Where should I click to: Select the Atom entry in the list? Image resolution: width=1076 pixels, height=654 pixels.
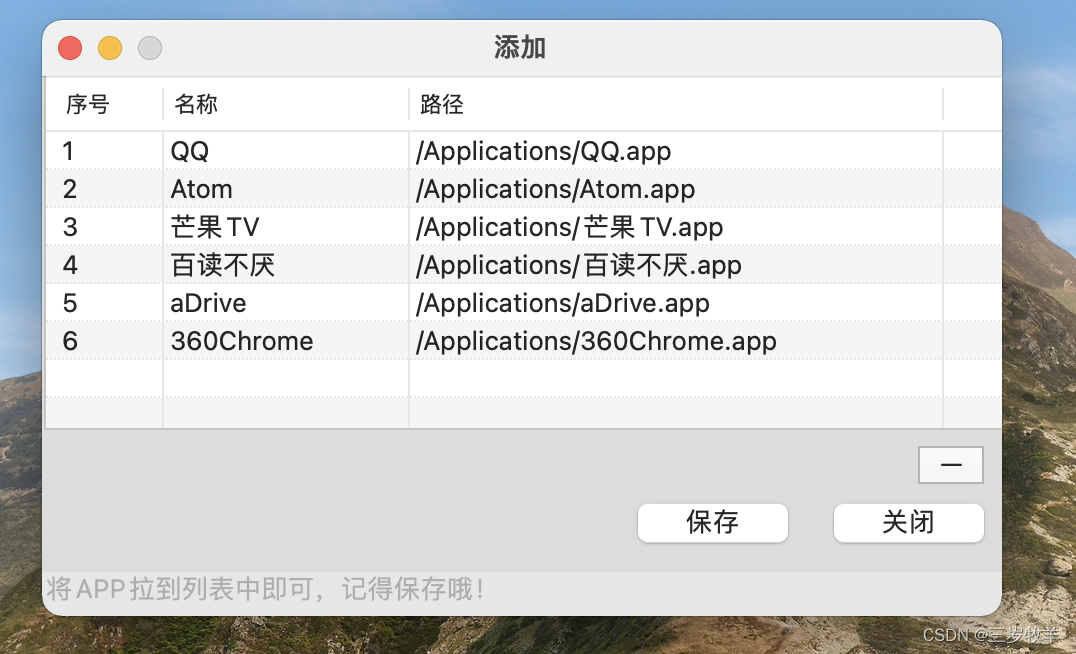point(201,189)
